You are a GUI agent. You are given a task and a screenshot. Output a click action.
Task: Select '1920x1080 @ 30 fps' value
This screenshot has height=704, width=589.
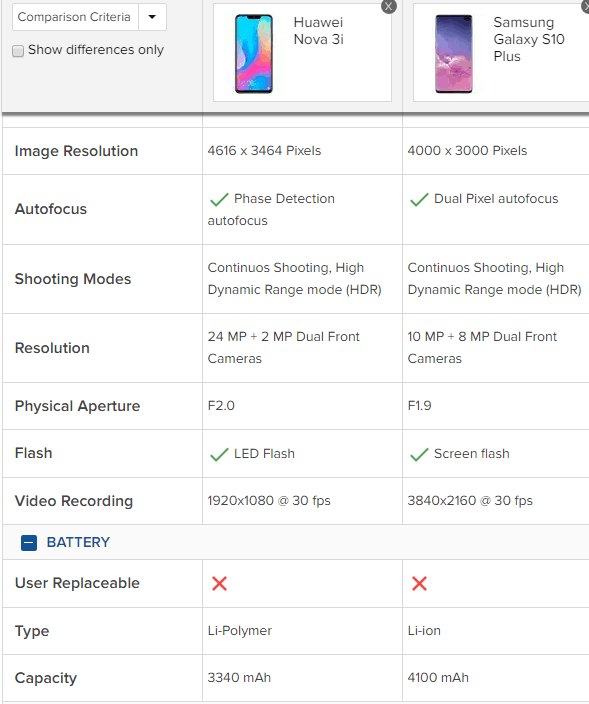pos(269,501)
